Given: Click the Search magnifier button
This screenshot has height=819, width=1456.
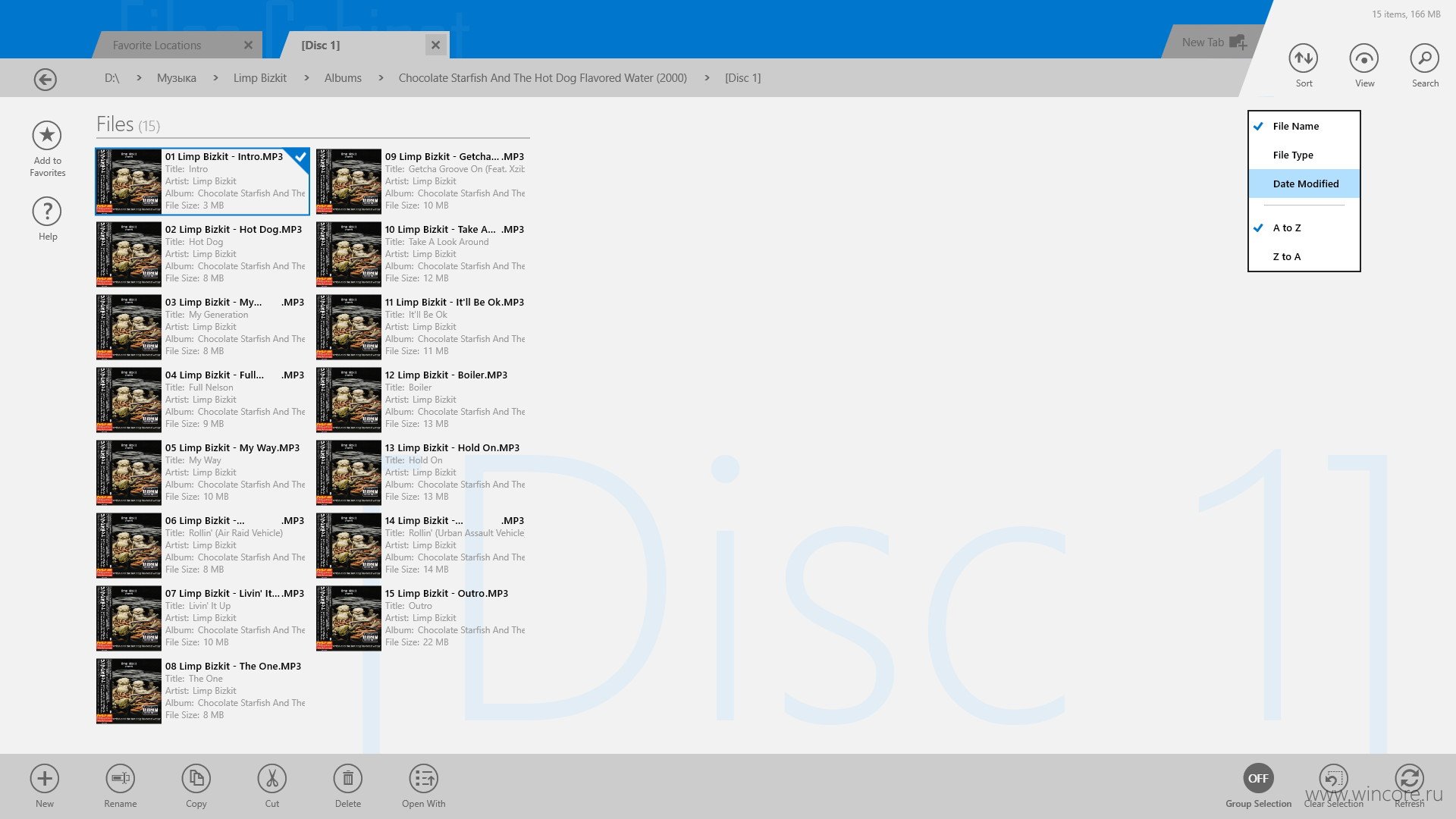Looking at the screenshot, I should [1425, 58].
